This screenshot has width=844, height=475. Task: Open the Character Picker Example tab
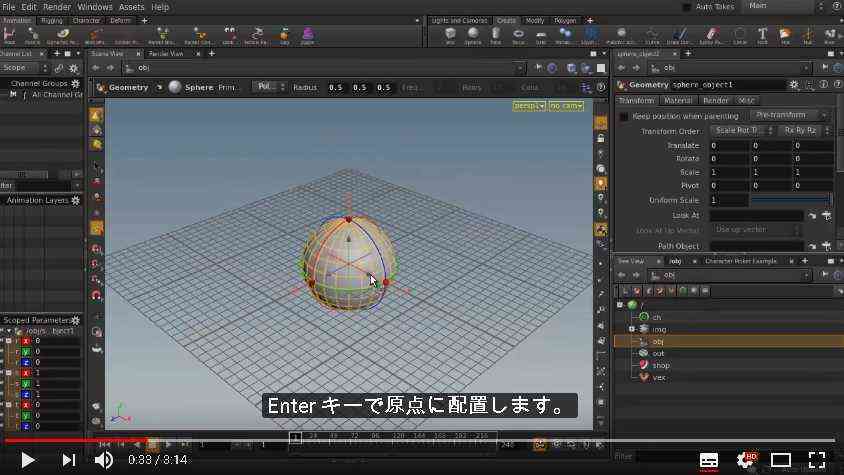coord(741,261)
